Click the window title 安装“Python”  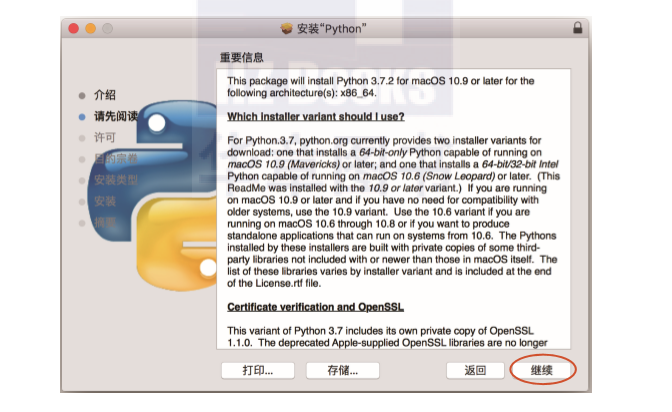tap(332, 29)
